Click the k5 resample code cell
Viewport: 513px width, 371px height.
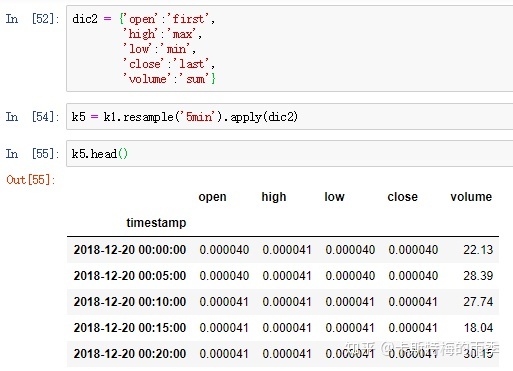(x=290, y=116)
